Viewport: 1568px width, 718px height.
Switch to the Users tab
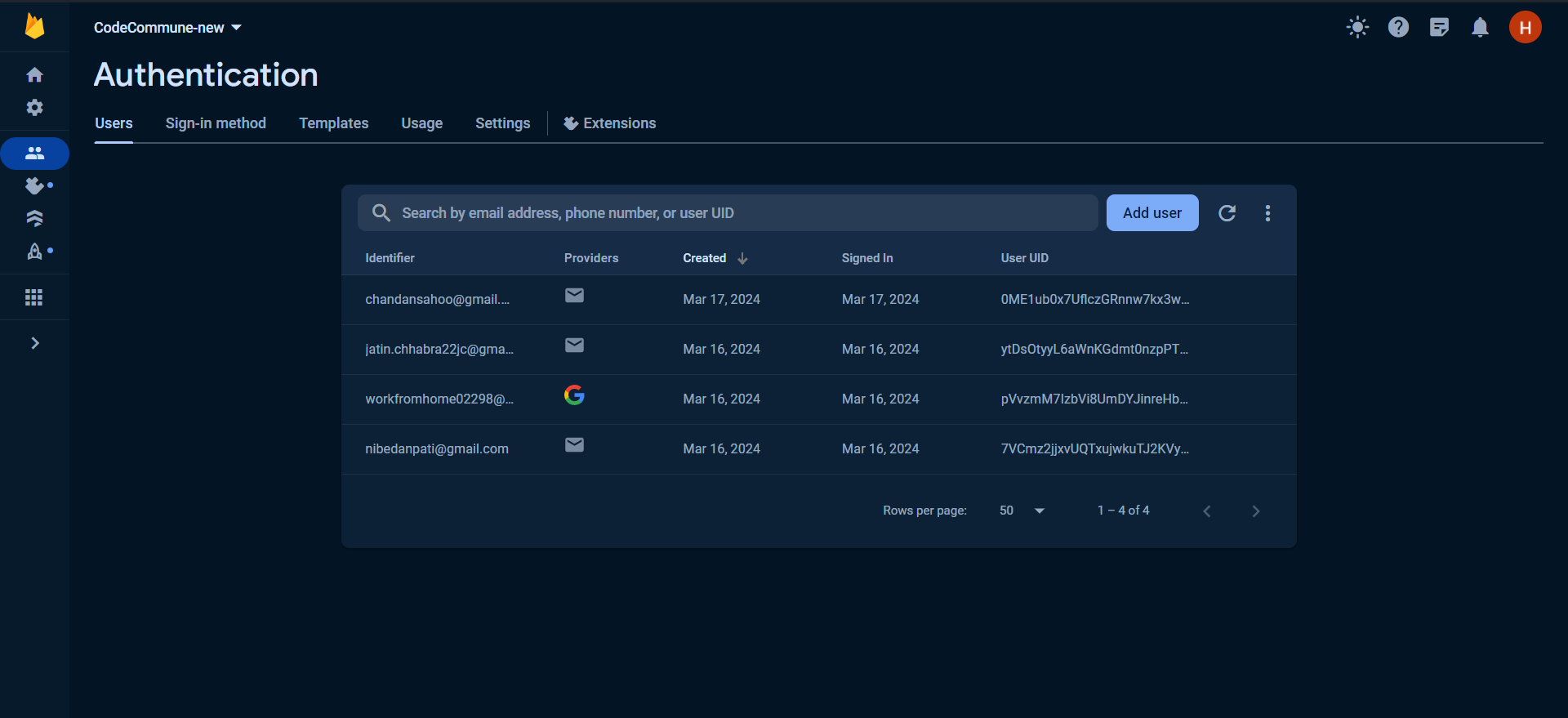pos(114,123)
